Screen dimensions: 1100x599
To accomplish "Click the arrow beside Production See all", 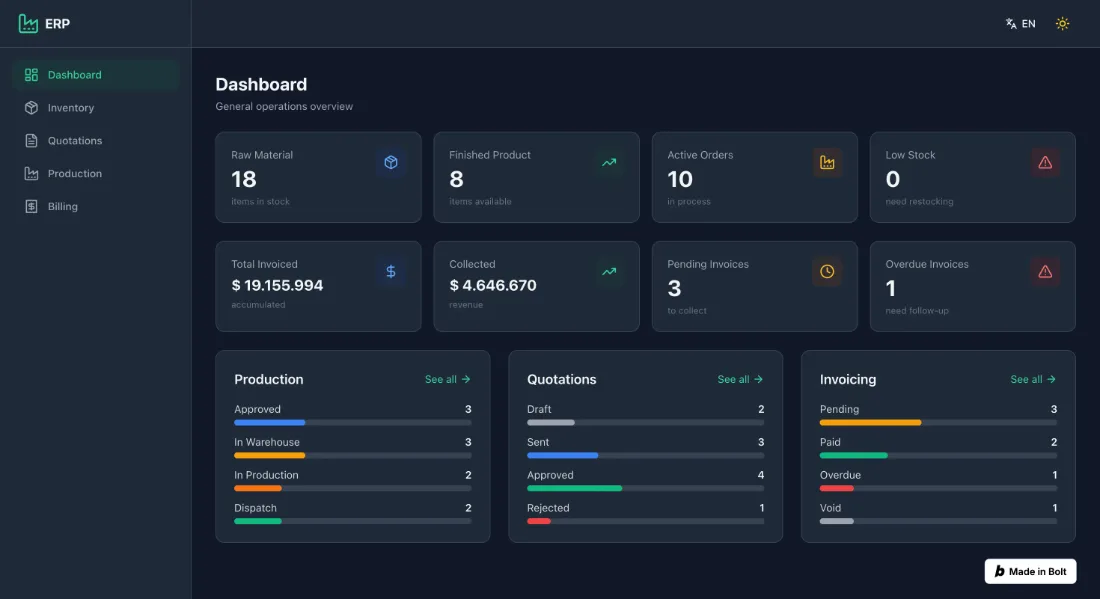I will point(466,379).
